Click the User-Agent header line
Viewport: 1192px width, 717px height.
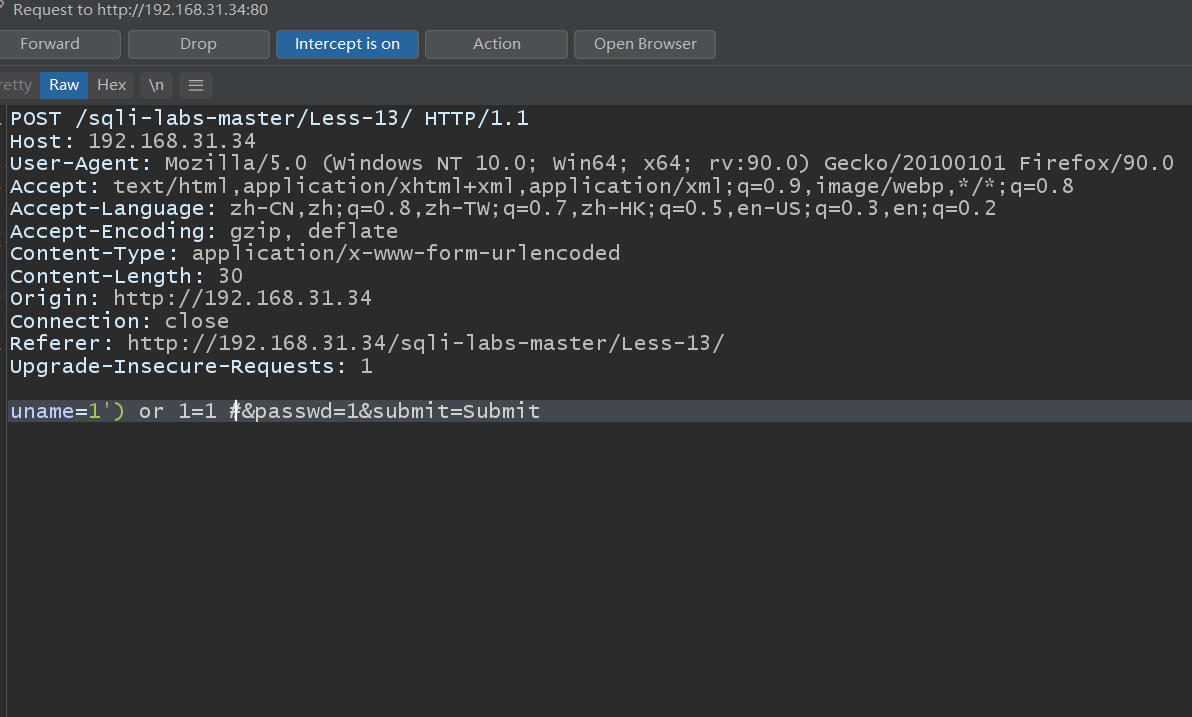pos(591,163)
